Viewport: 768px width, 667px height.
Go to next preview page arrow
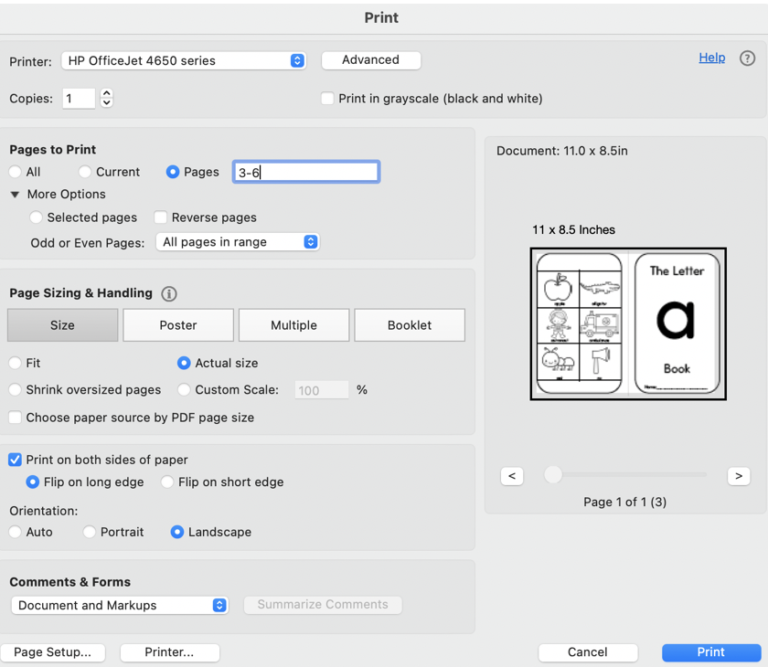(x=738, y=476)
